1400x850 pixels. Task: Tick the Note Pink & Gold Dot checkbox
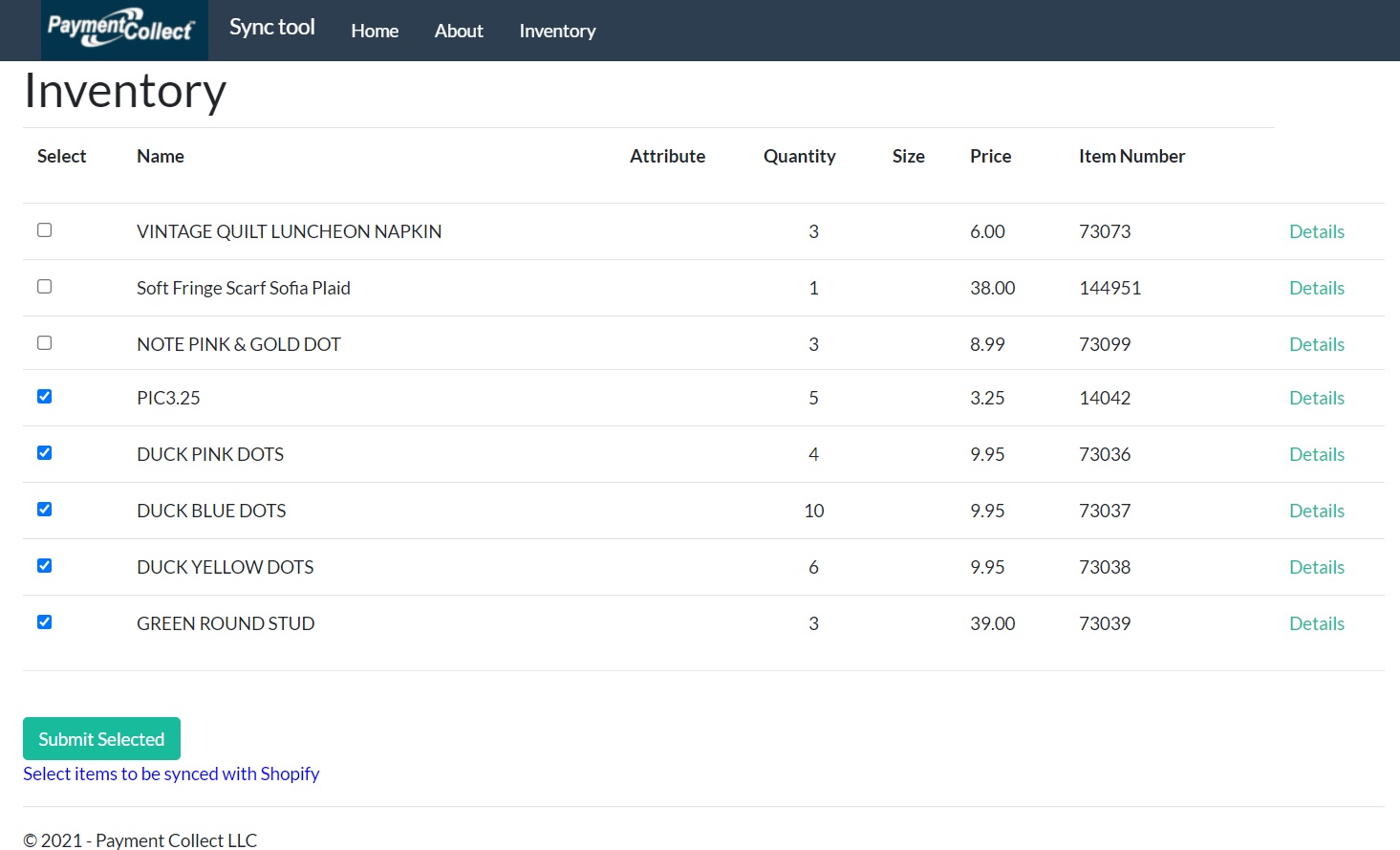[45, 343]
